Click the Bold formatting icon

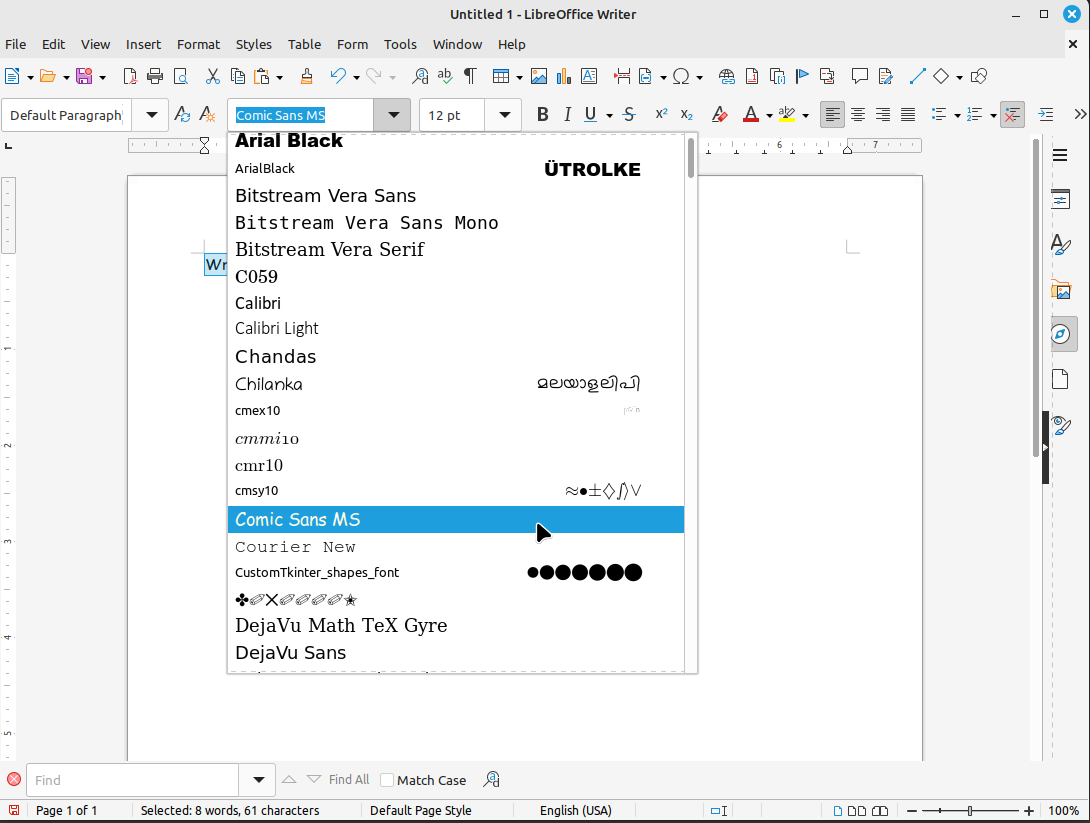pyautogui.click(x=543, y=115)
